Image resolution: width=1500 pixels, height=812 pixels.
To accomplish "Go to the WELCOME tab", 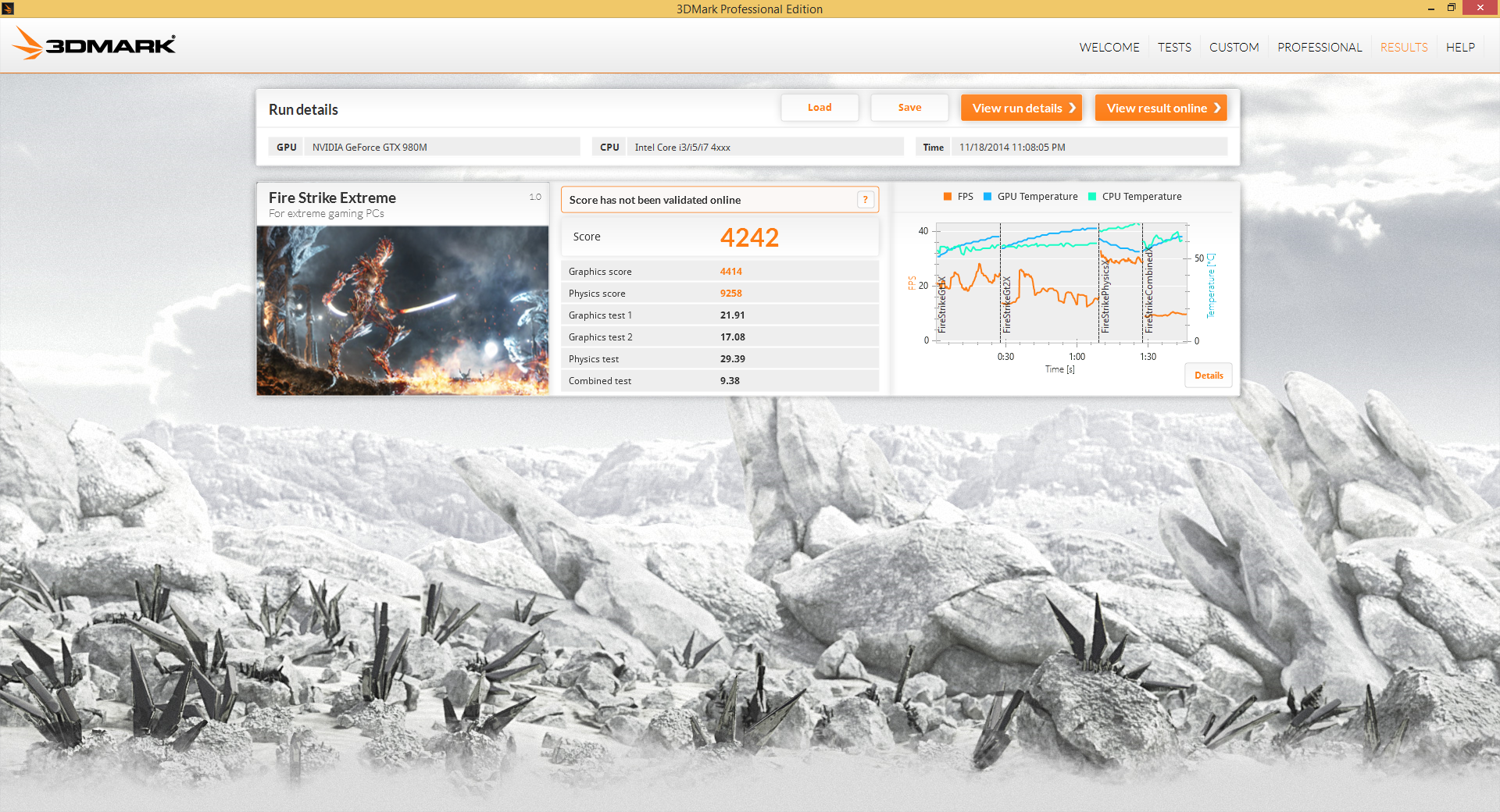I will (x=1109, y=48).
